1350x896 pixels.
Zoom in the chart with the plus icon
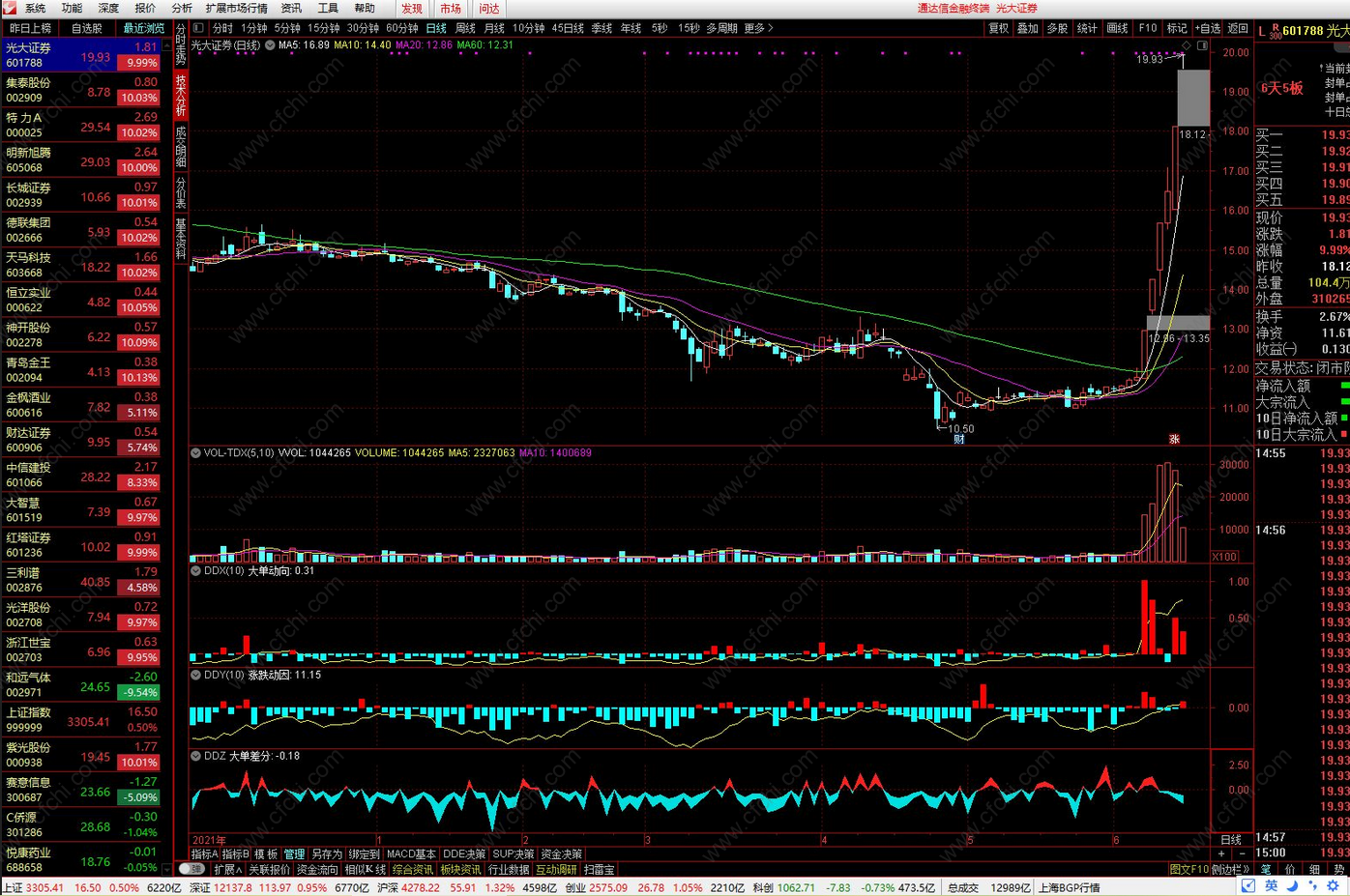coord(1221,854)
